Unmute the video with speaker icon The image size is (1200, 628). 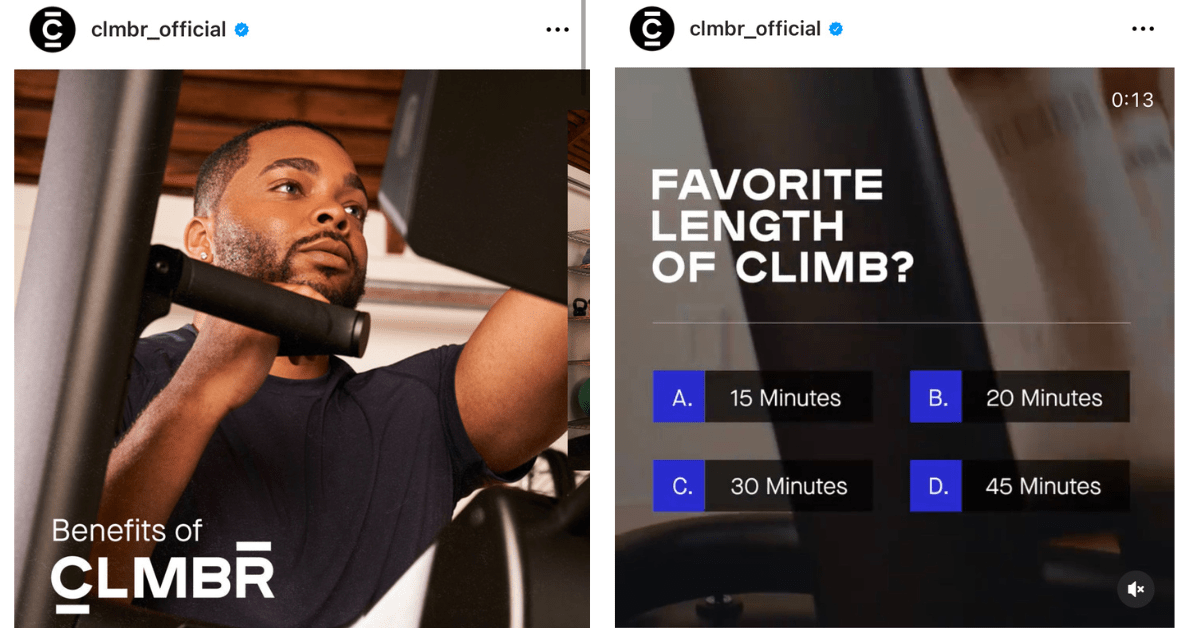pyautogui.click(x=1135, y=589)
